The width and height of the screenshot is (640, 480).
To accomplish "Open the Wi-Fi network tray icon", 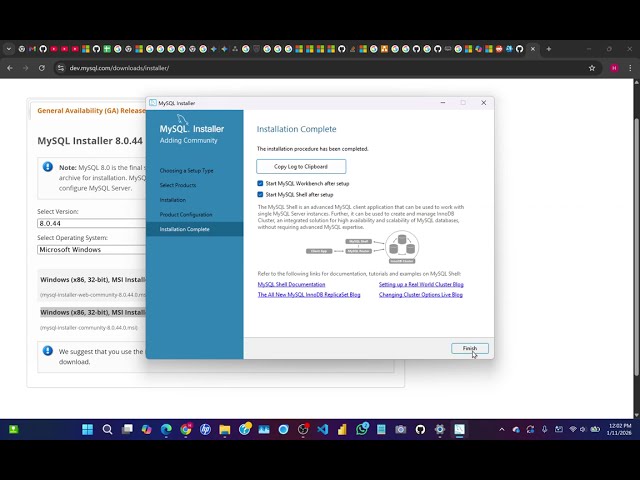I will pos(573,429).
